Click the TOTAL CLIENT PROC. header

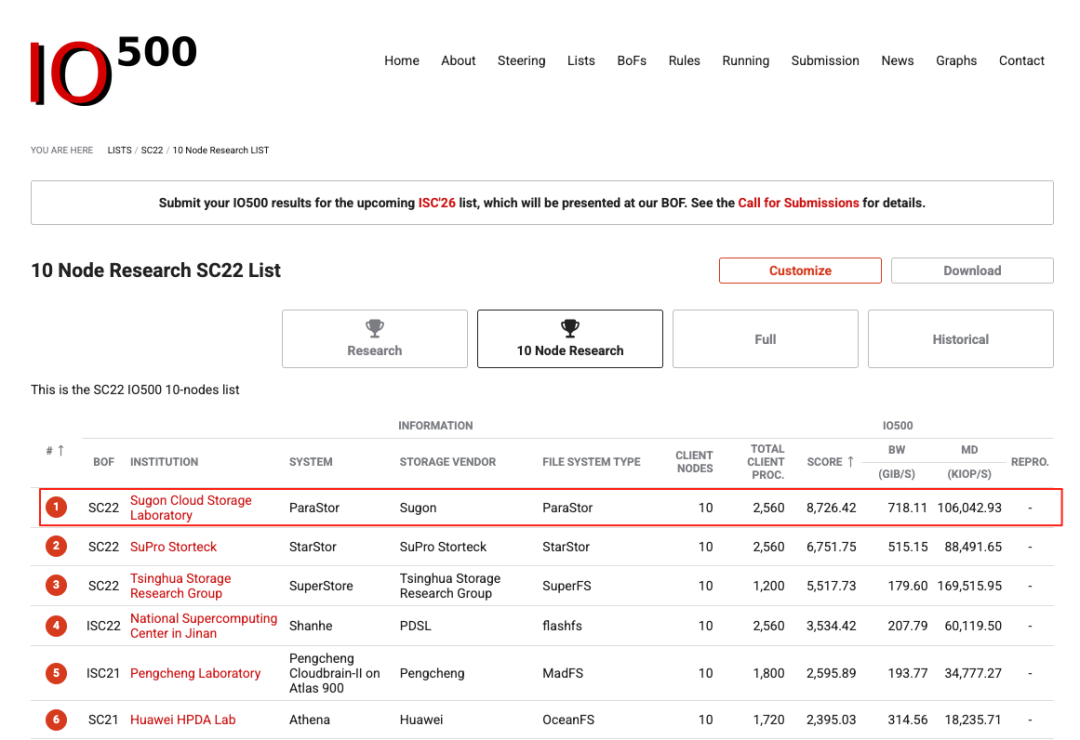767,462
